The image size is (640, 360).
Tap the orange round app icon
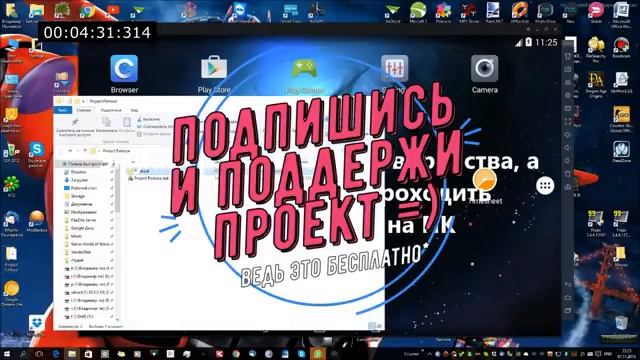pos(484,180)
